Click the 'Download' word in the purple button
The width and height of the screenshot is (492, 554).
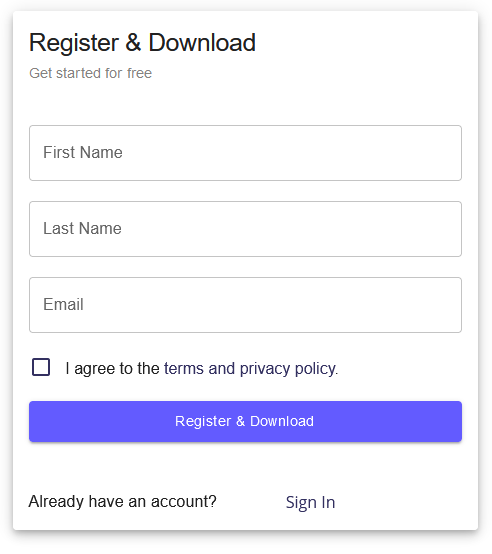282,421
